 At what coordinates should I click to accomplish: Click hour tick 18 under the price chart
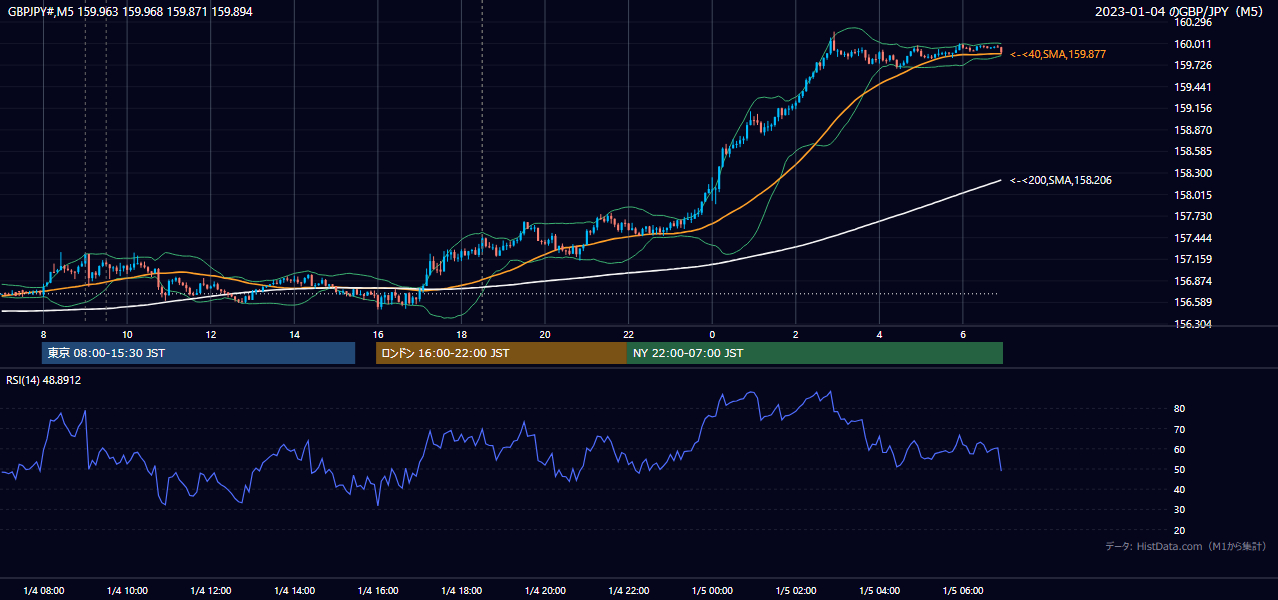tap(461, 334)
